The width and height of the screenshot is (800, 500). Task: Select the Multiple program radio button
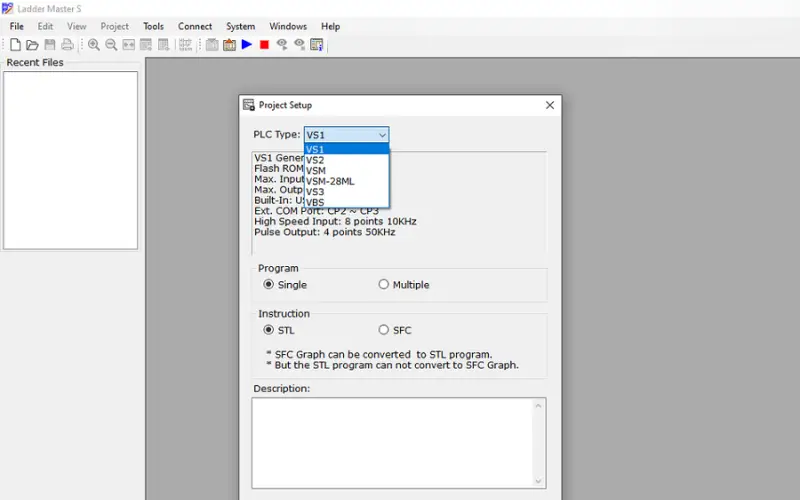click(384, 284)
